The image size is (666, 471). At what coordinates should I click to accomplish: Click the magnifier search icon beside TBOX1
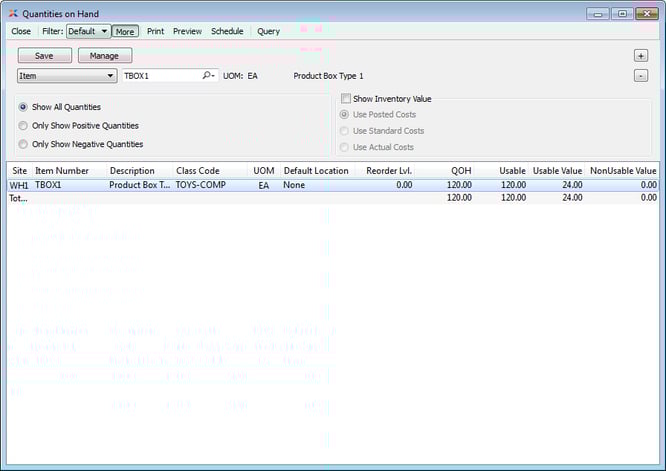208,75
